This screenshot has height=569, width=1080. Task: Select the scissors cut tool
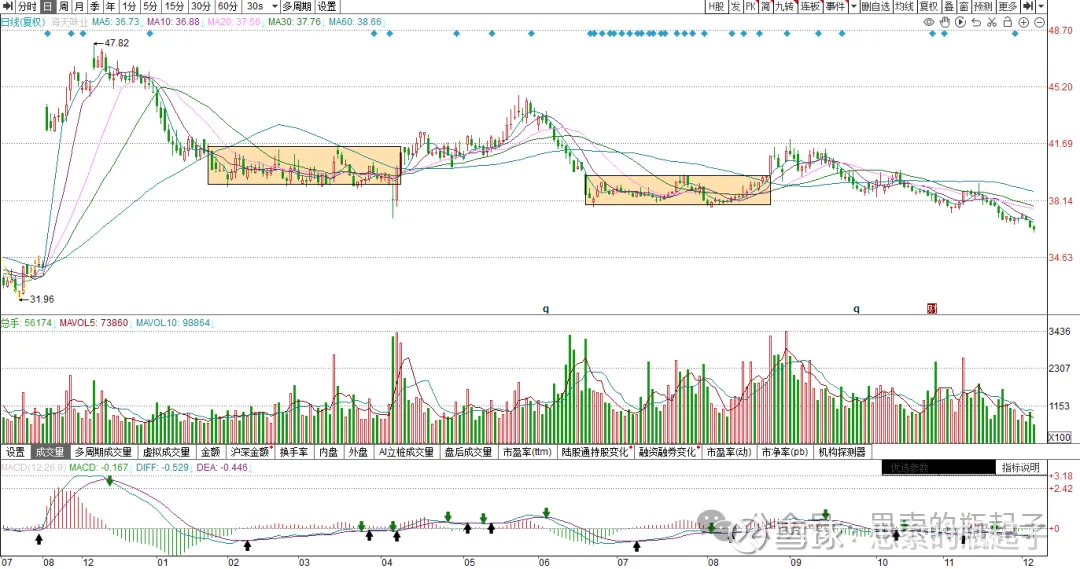(x=992, y=22)
